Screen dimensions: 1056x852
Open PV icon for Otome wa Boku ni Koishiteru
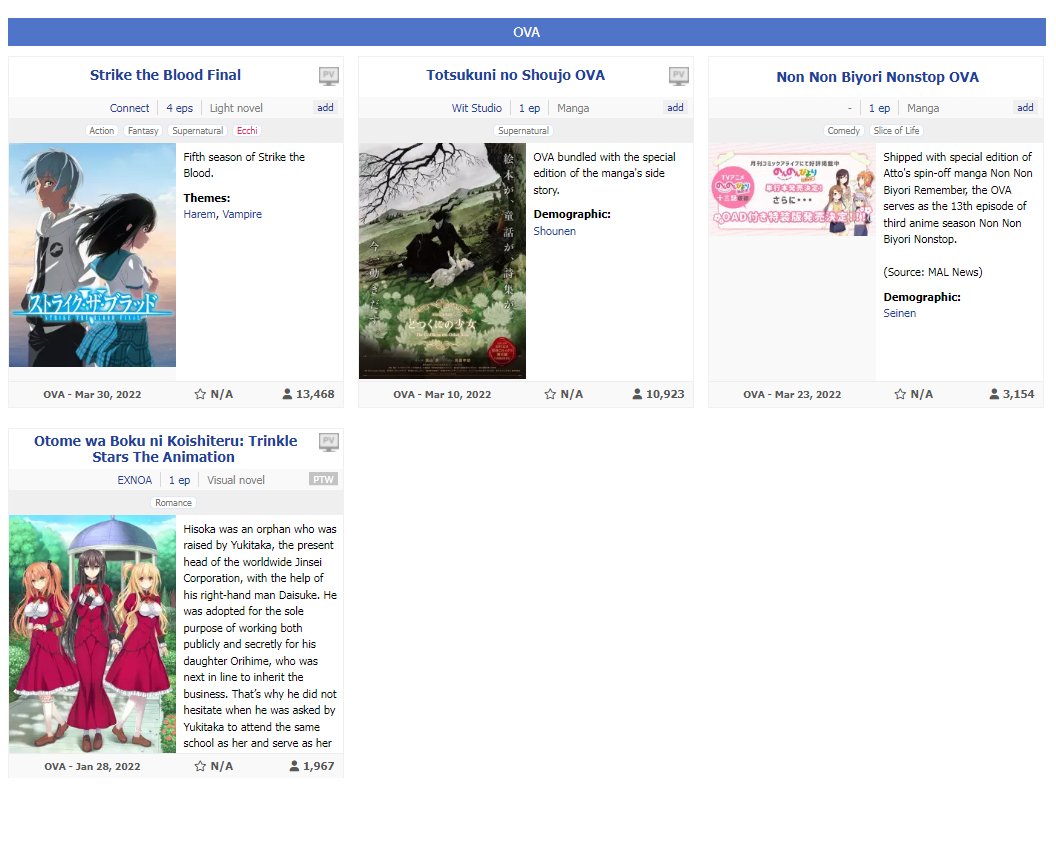329,443
